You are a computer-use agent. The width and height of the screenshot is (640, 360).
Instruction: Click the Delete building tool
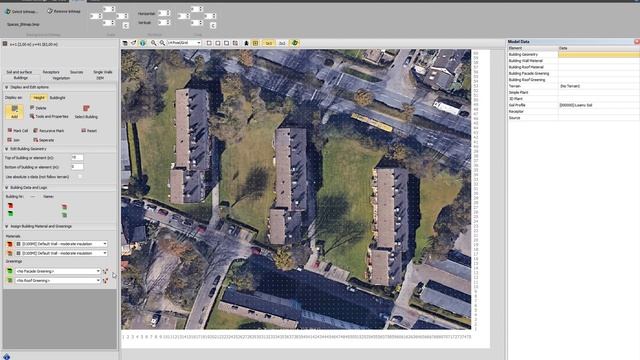coord(38,108)
